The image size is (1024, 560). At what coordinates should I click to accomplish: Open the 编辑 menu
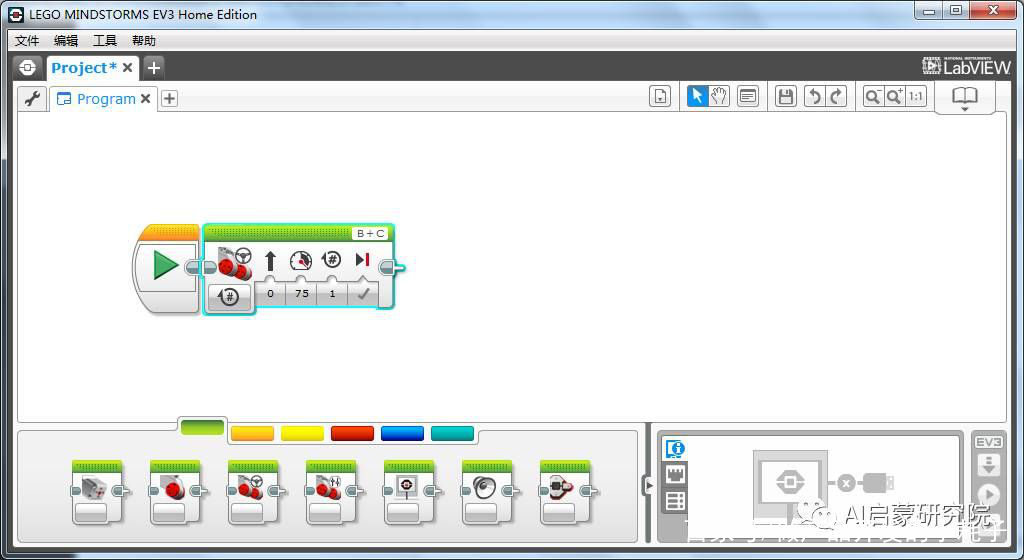(66, 40)
